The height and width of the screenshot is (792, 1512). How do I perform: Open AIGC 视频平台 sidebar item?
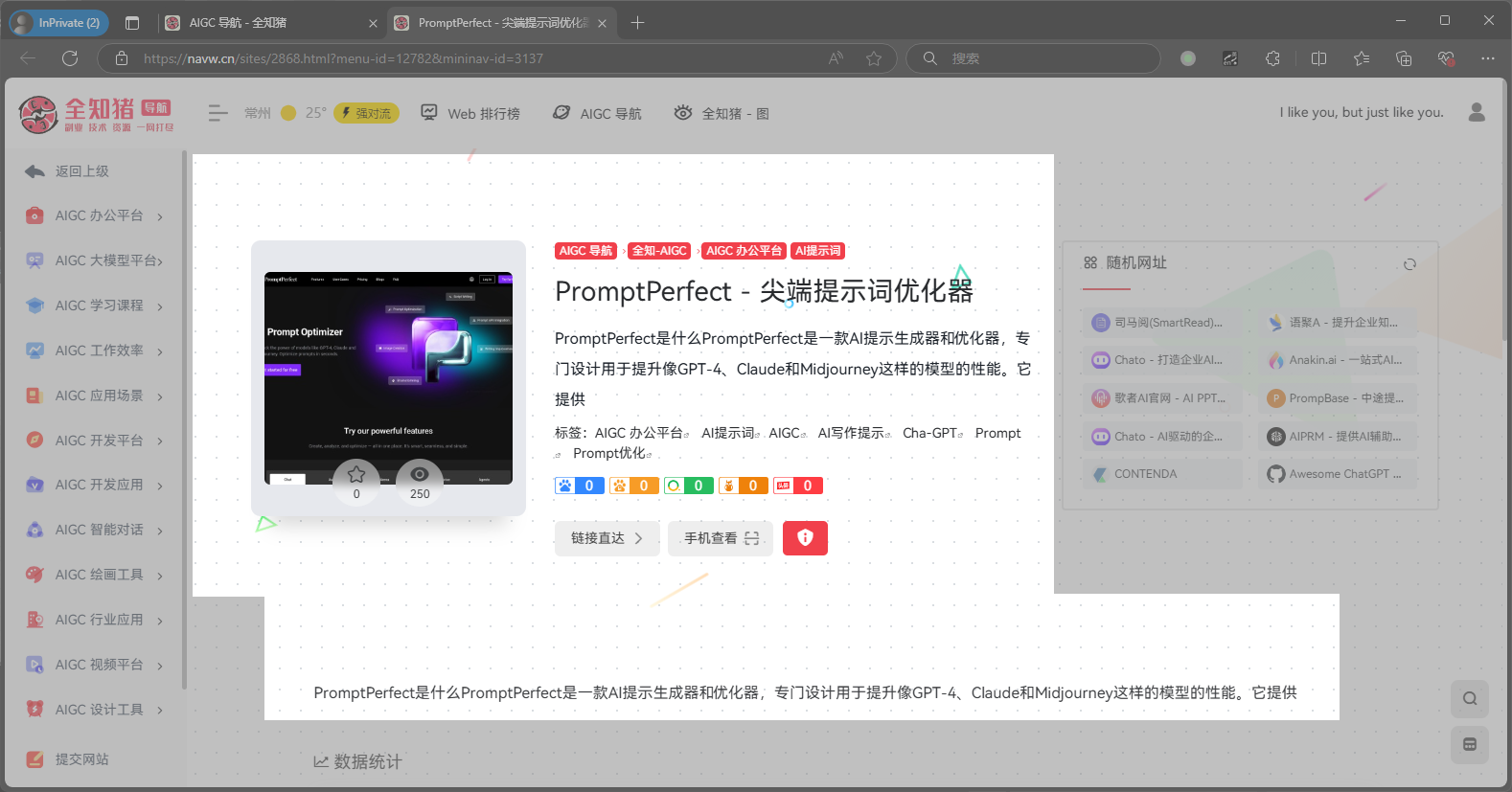coord(95,665)
